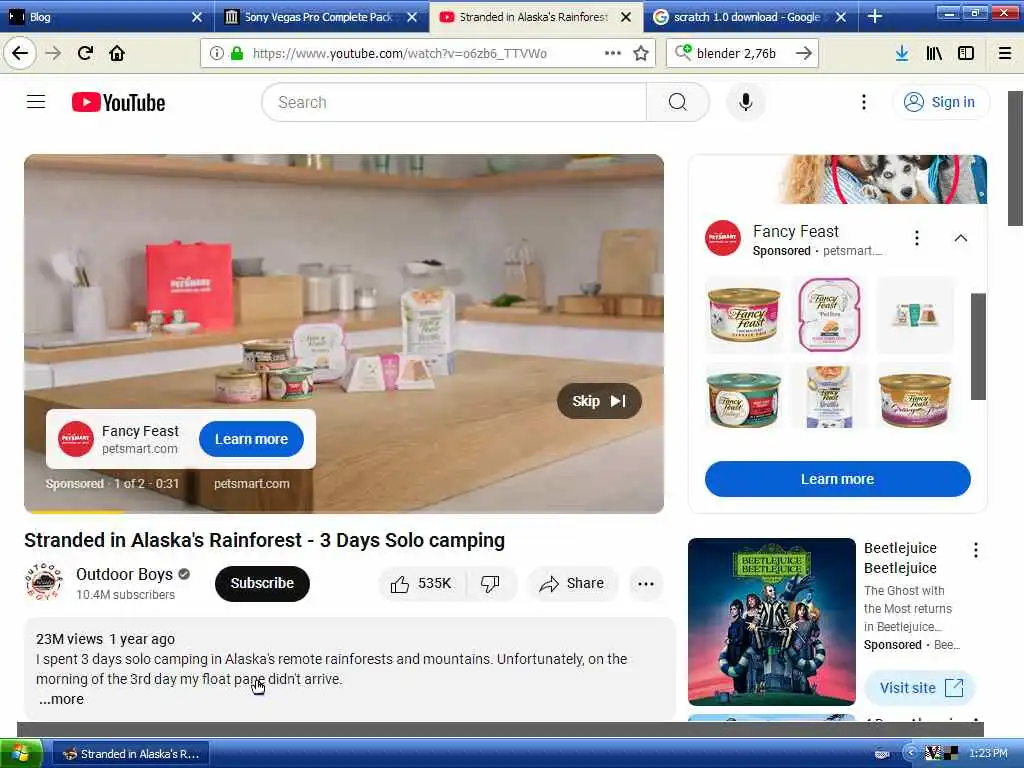
Task: Open YouTube settings three-dot menu
Action: click(864, 102)
